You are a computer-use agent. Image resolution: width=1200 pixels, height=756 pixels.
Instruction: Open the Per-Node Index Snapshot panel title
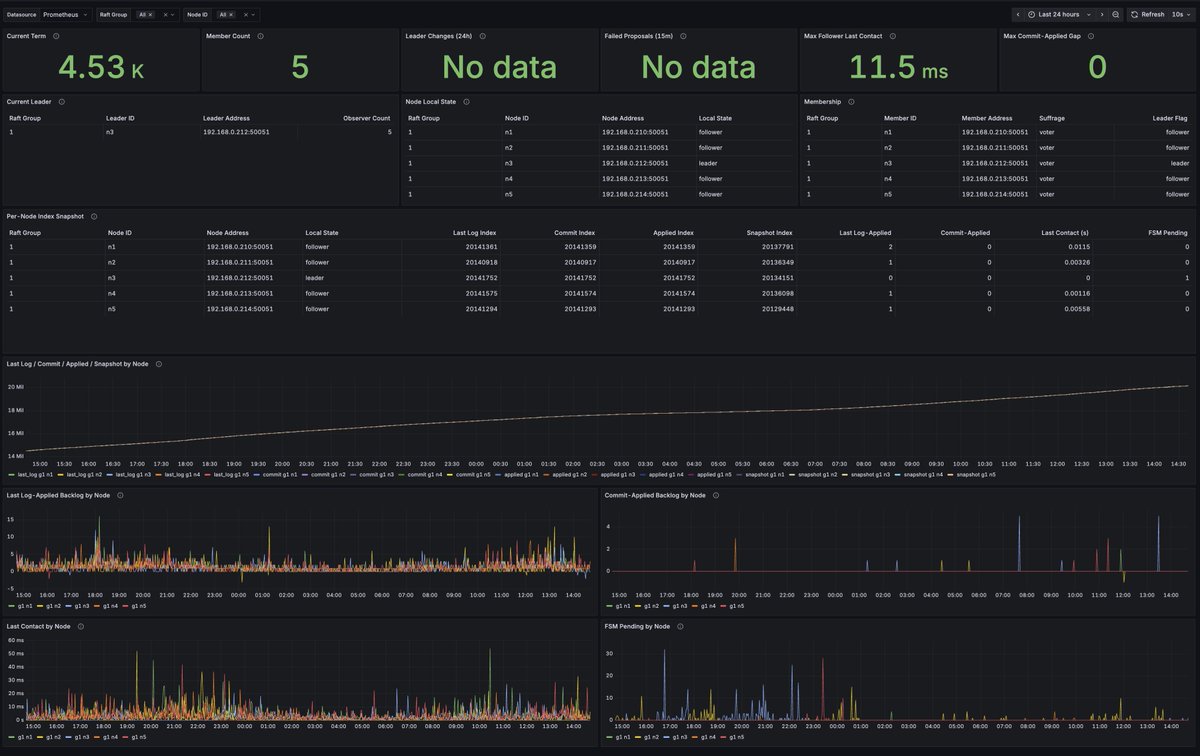(46, 216)
